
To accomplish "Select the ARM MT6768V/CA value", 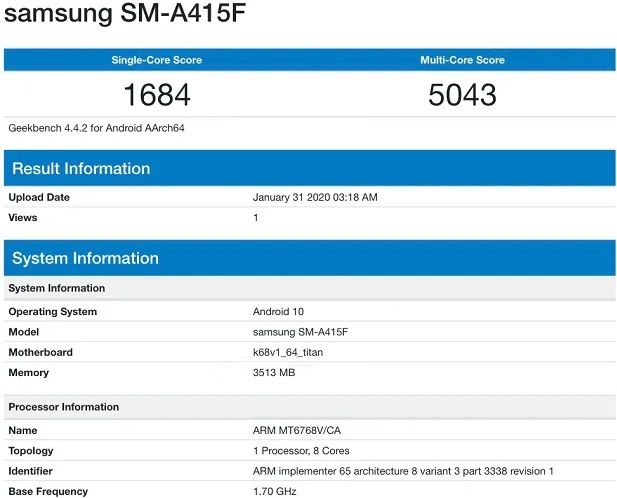I will [x=297, y=430].
